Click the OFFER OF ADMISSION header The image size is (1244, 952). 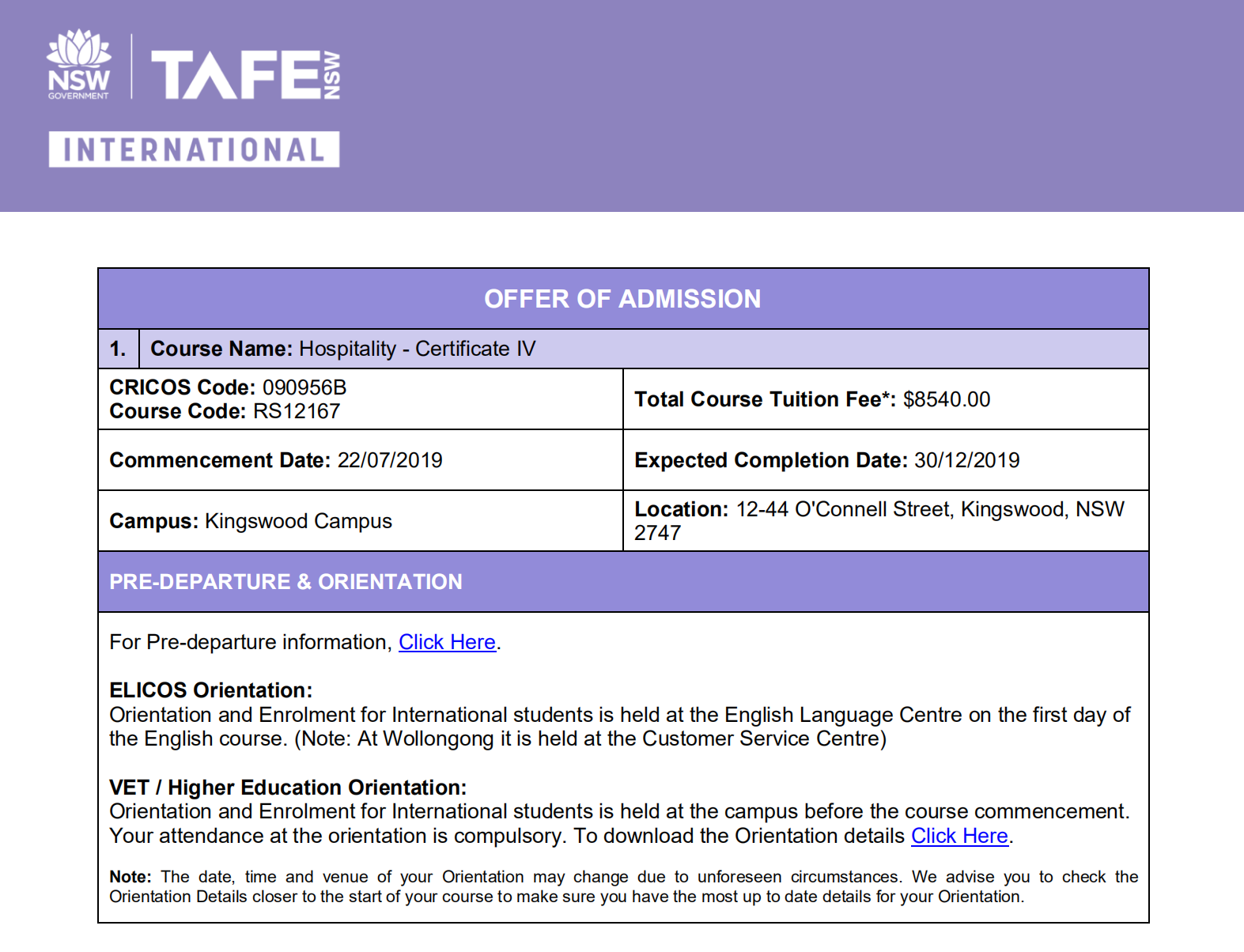622,299
